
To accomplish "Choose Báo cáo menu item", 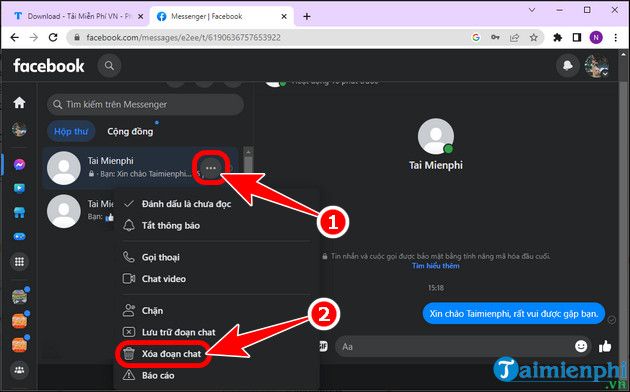I will pos(216,376).
